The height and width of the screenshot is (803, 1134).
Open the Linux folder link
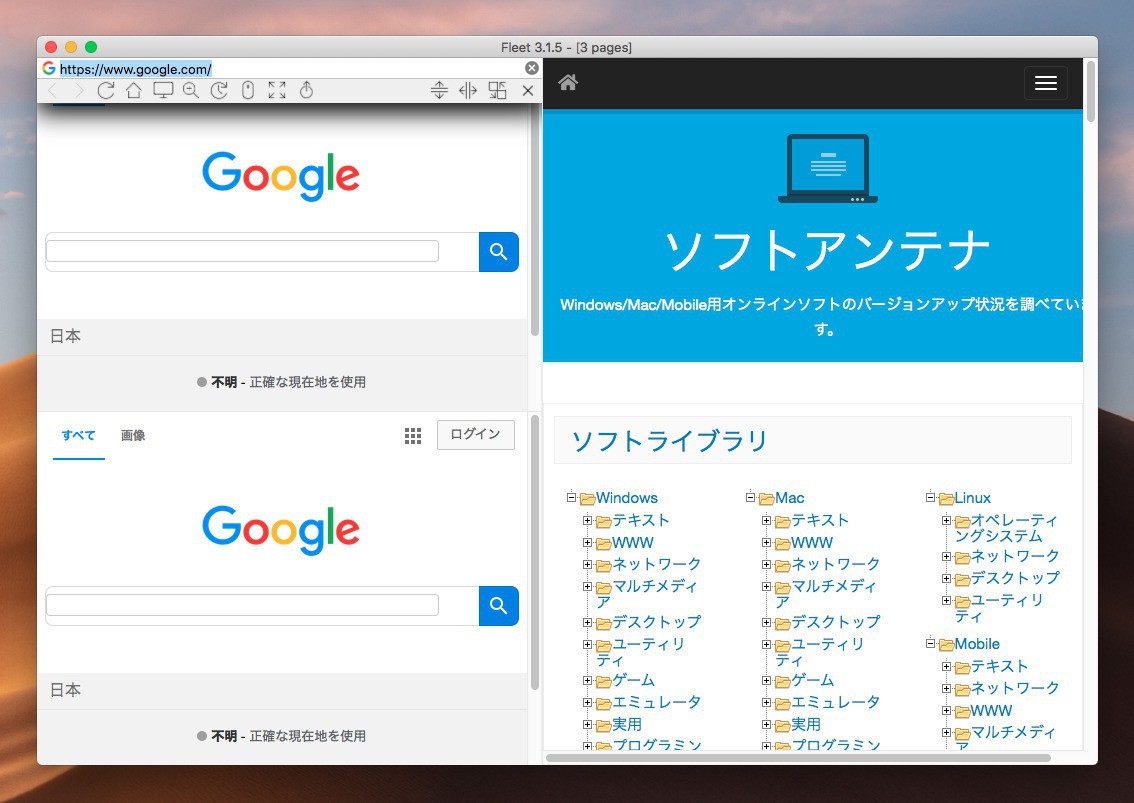click(972, 498)
